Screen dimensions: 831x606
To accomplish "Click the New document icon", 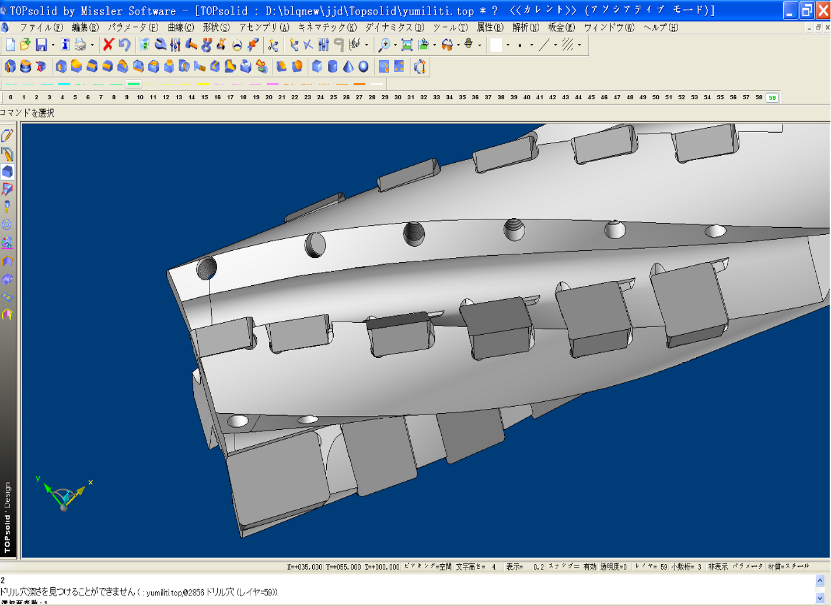I will pyautogui.click(x=10, y=45).
